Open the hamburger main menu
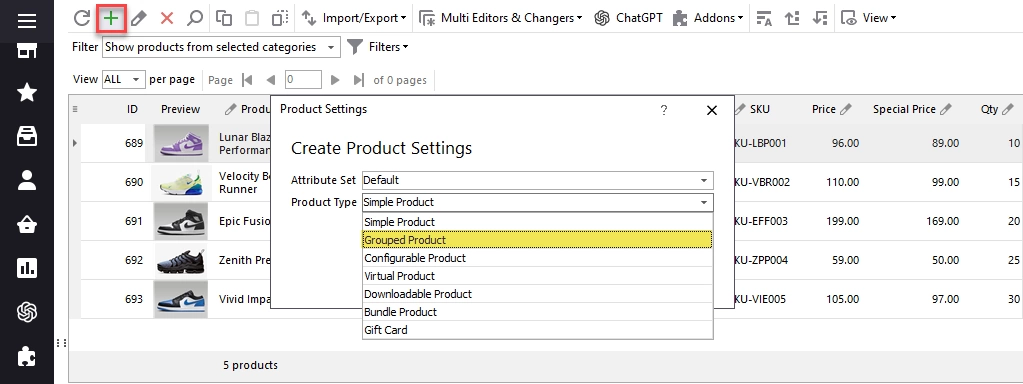The height and width of the screenshot is (384, 1023). [27, 21]
